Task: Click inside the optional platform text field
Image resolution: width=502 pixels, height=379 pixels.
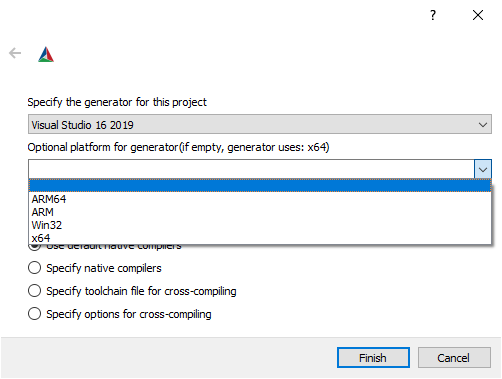Action: click(x=251, y=169)
